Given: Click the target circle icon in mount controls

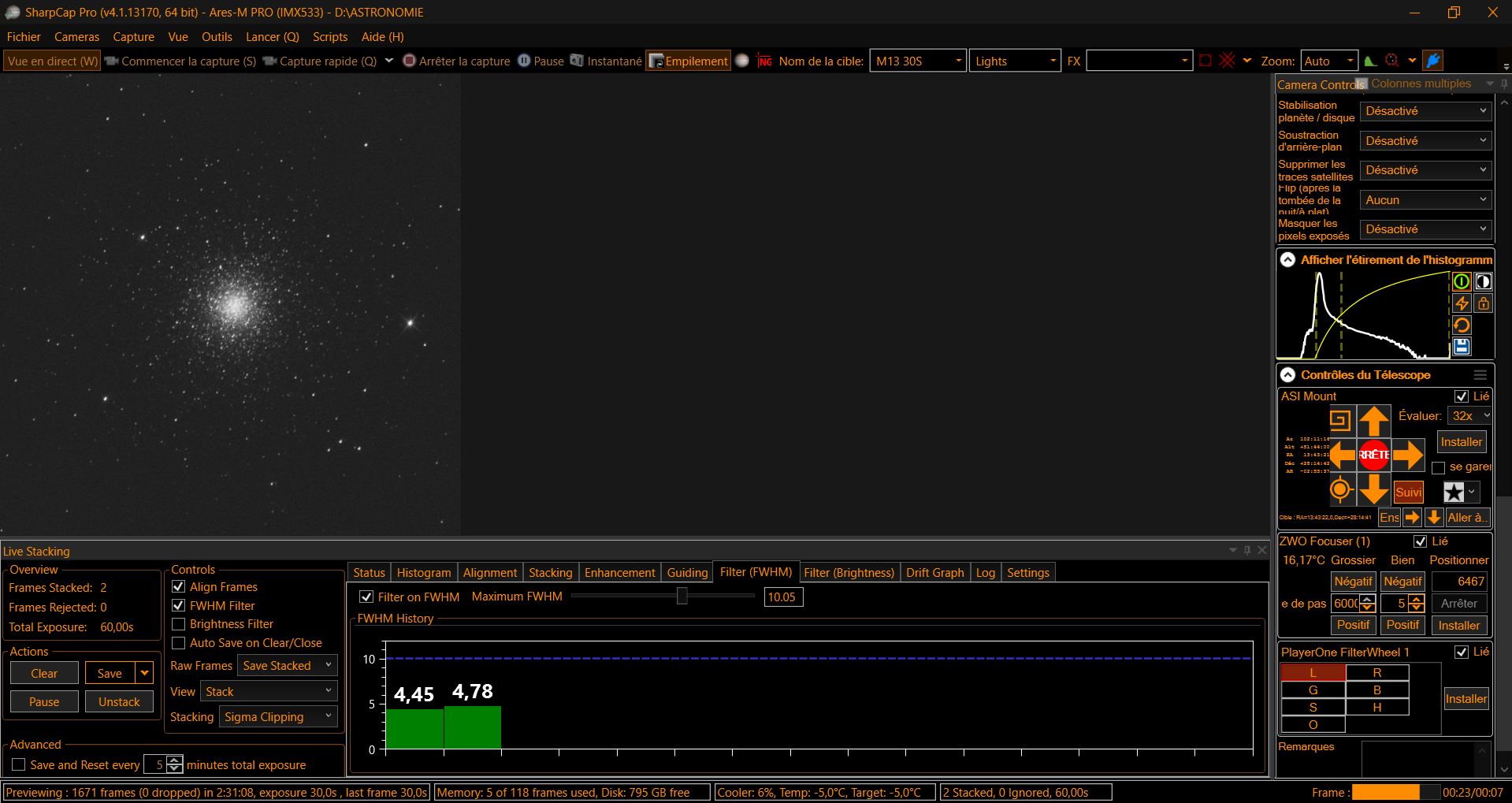Looking at the screenshot, I should pos(1340,489).
